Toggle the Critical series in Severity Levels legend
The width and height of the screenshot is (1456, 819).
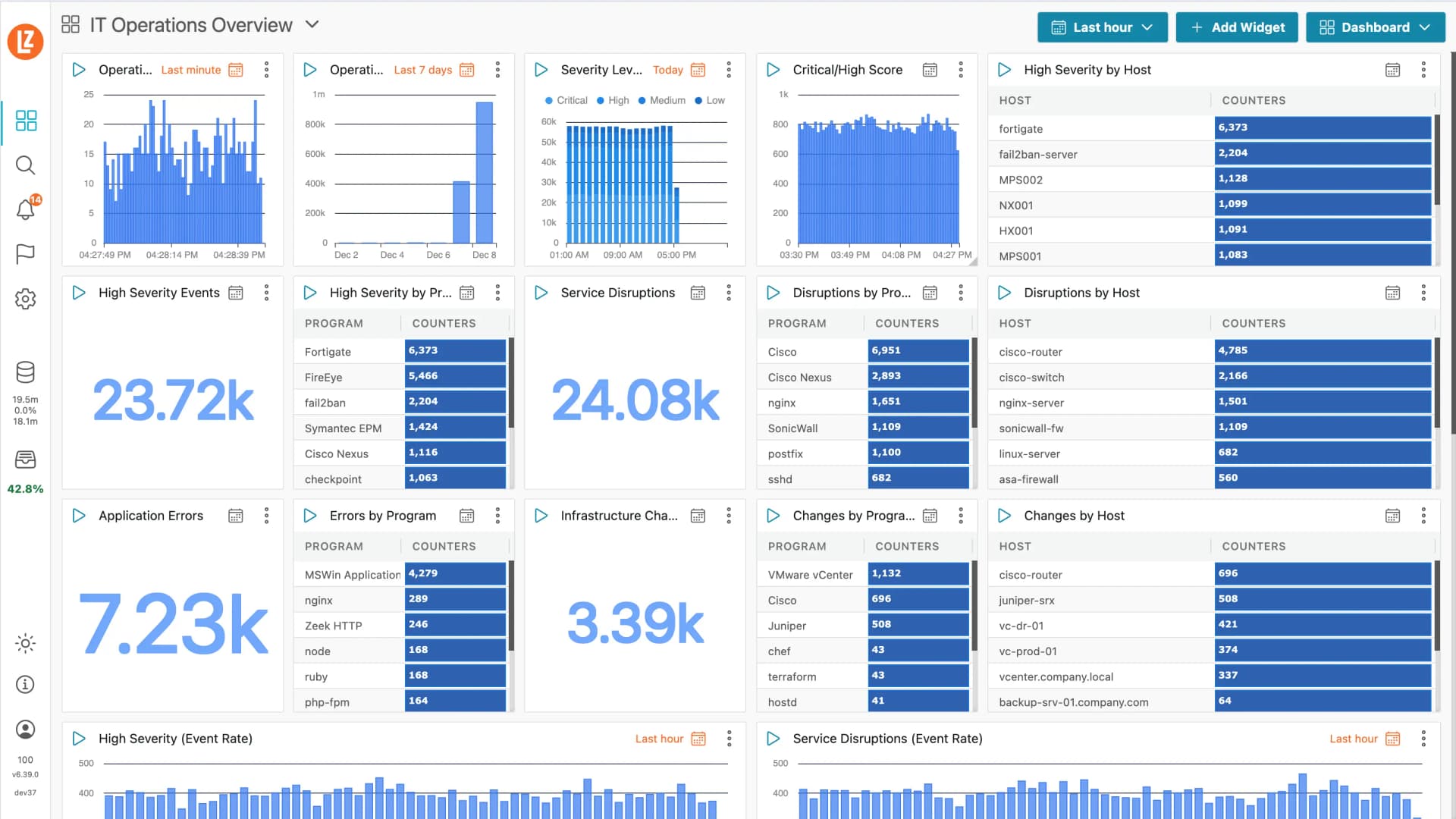pos(566,100)
